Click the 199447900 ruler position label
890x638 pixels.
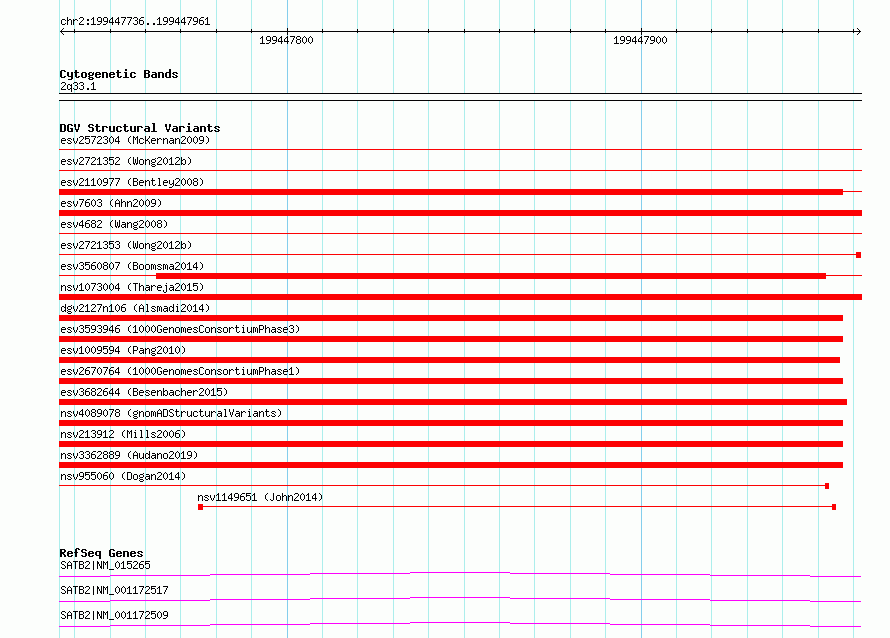[x=640, y=40]
